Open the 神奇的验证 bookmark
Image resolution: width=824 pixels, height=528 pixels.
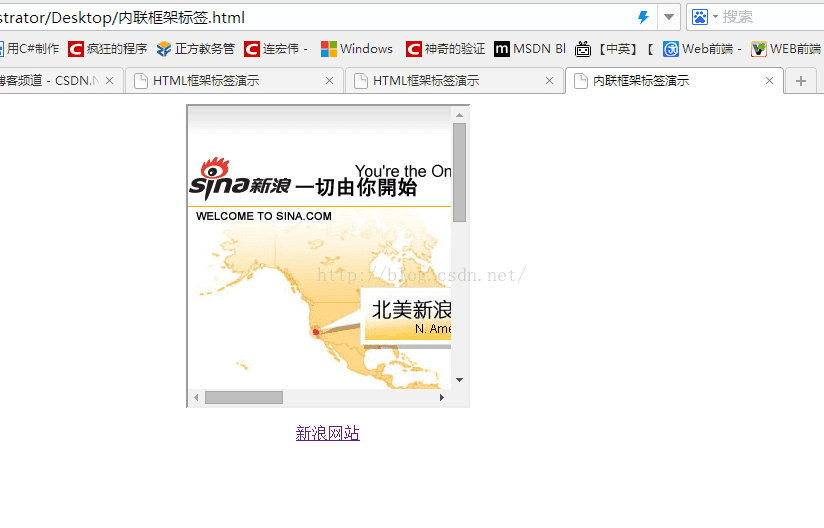point(445,49)
